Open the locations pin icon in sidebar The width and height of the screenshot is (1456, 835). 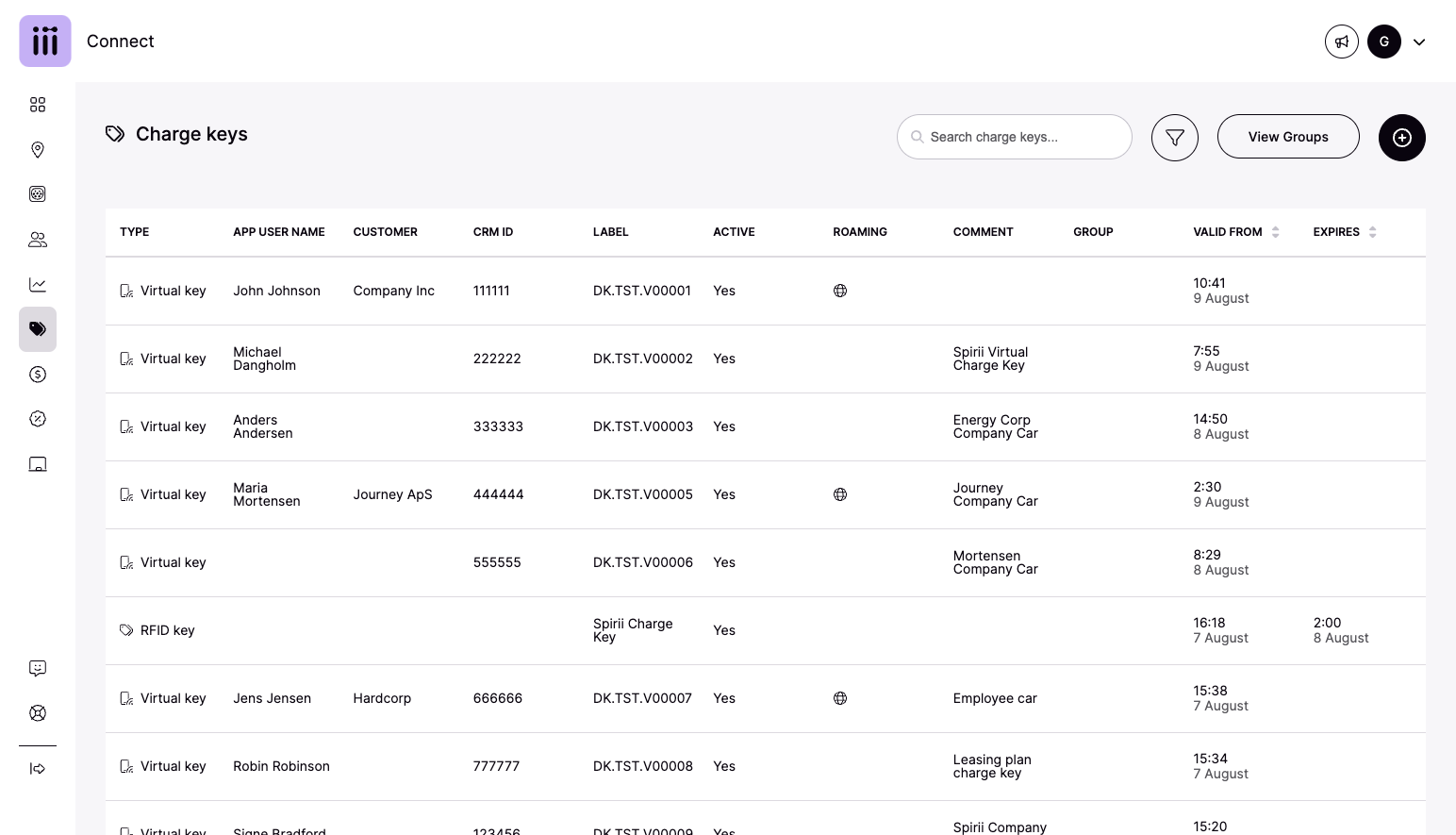38,150
